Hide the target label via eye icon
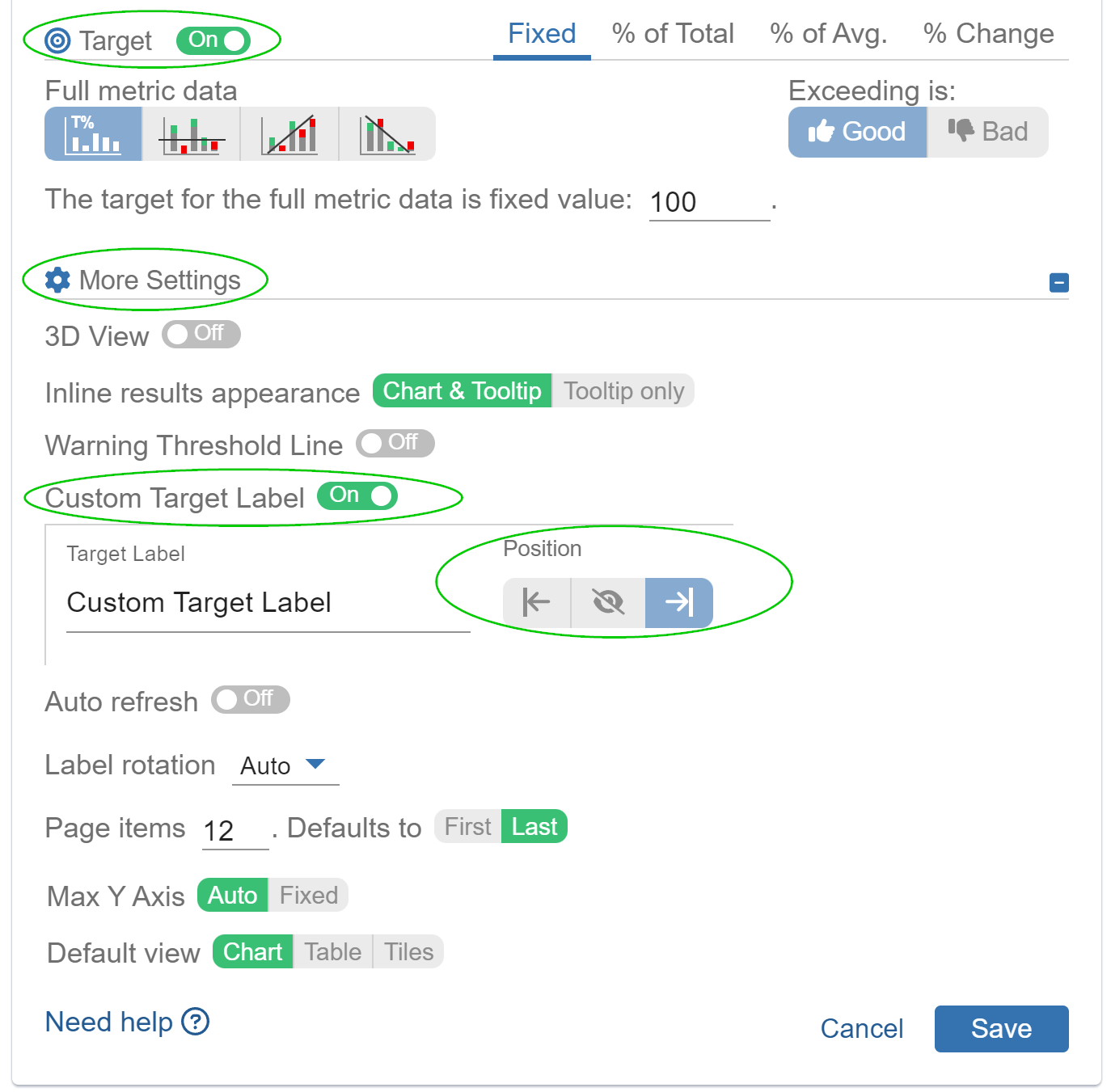Image resolution: width=1111 pixels, height=1092 pixels. point(607,602)
